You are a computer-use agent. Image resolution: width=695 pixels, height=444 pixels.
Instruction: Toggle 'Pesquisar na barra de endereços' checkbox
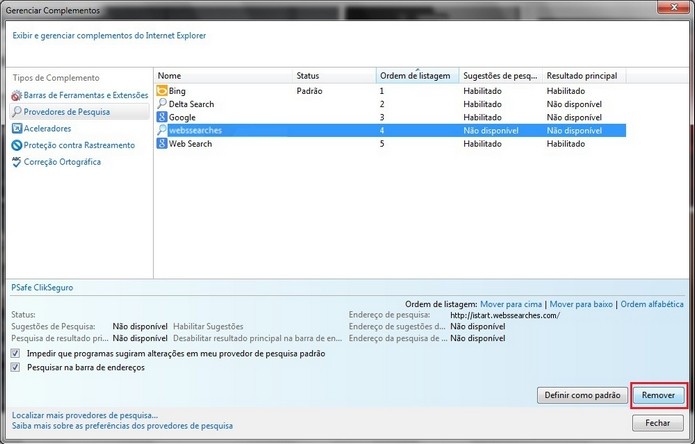point(16,367)
